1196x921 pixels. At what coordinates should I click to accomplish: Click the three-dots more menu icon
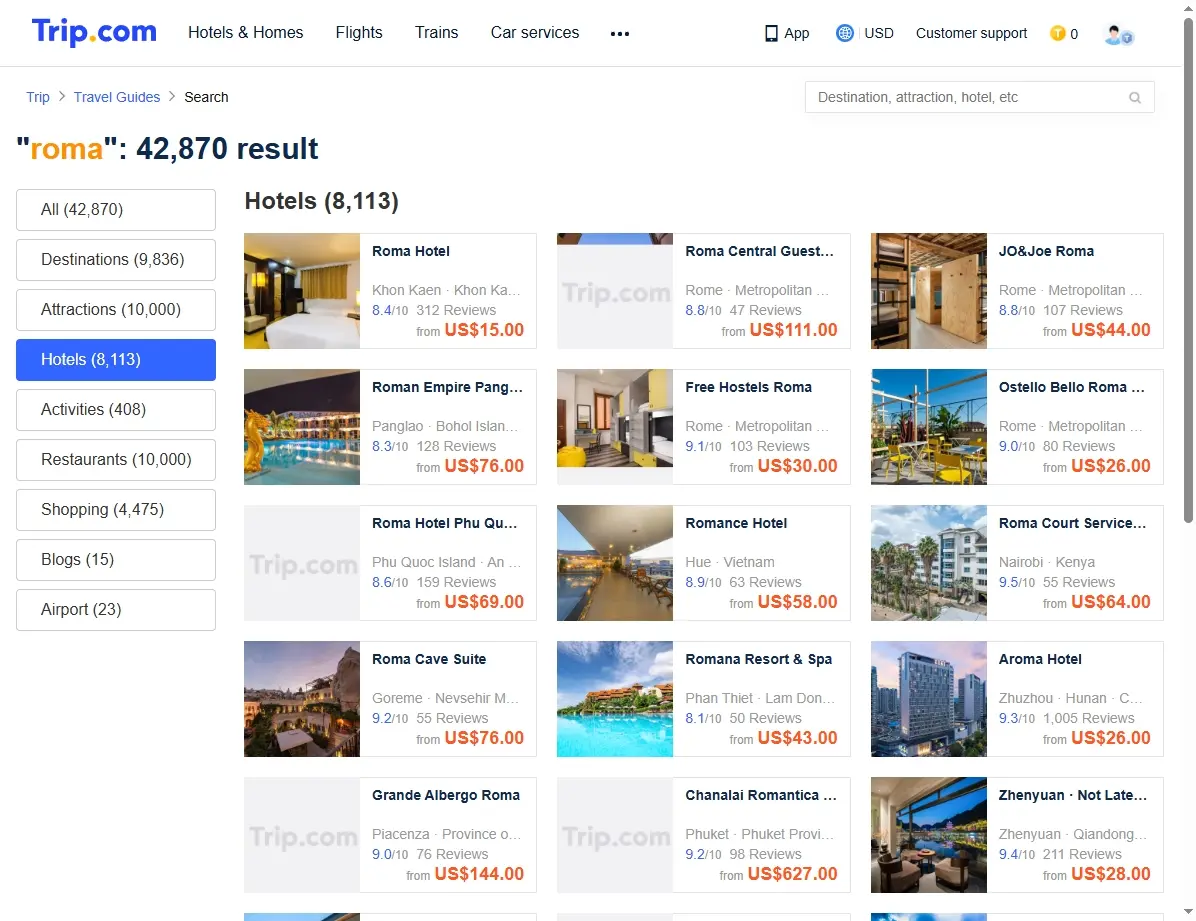pyautogui.click(x=619, y=34)
